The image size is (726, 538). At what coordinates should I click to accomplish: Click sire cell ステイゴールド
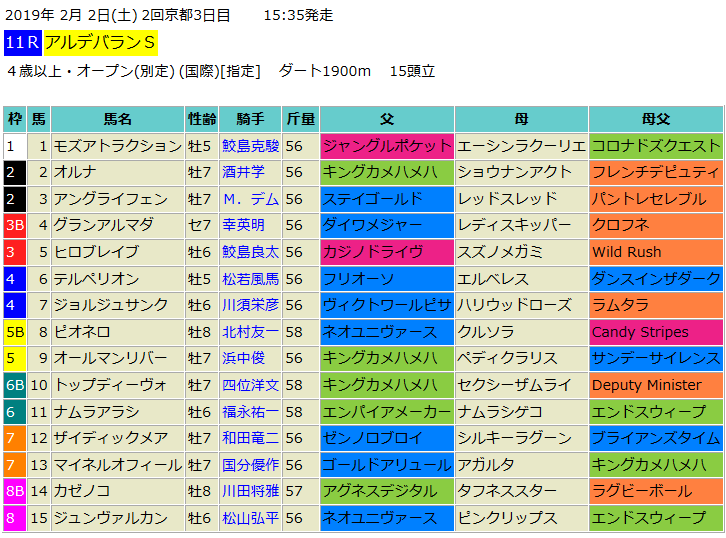pyautogui.click(x=387, y=199)
